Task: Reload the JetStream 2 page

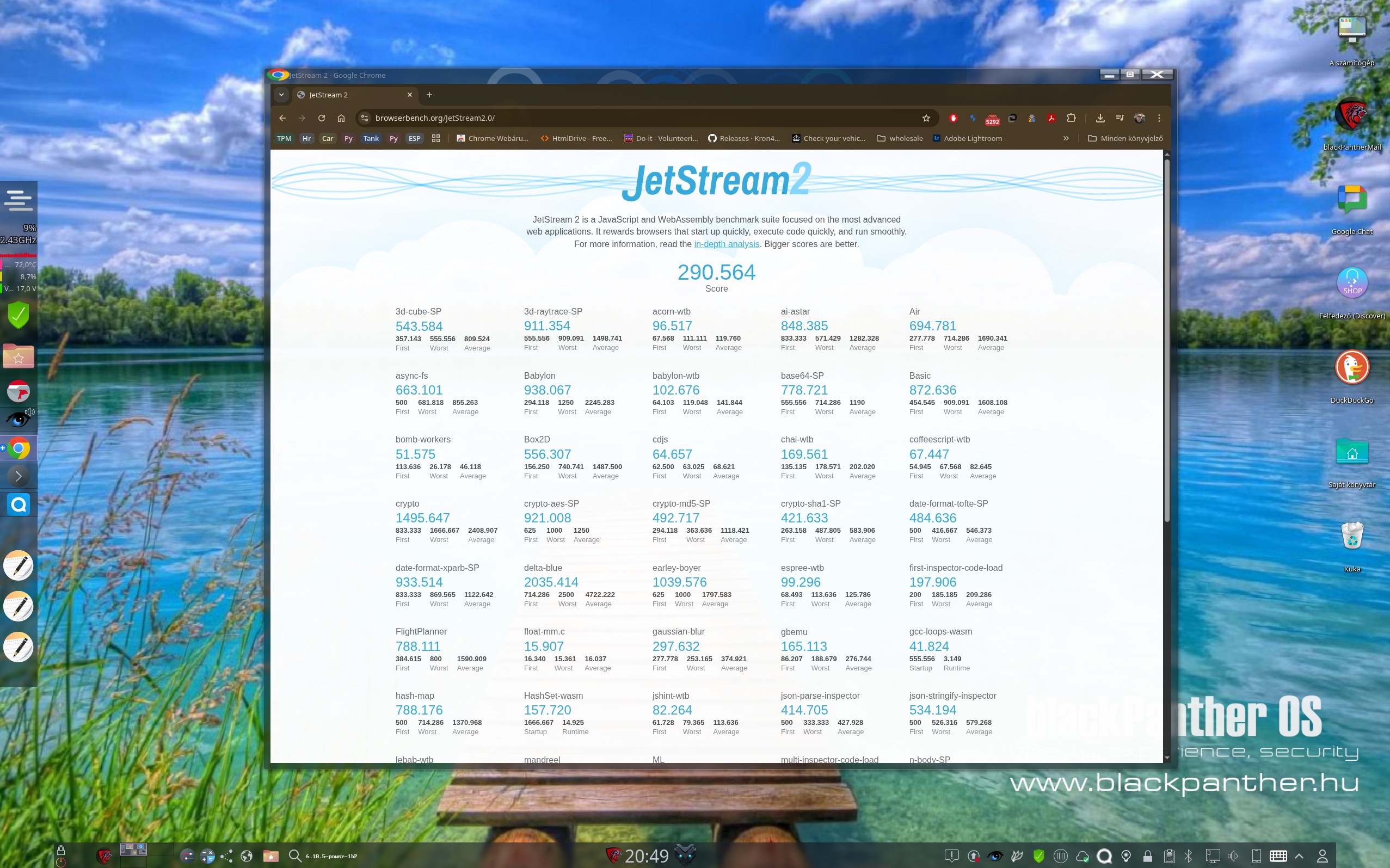Action: click(x=322, y=118)
